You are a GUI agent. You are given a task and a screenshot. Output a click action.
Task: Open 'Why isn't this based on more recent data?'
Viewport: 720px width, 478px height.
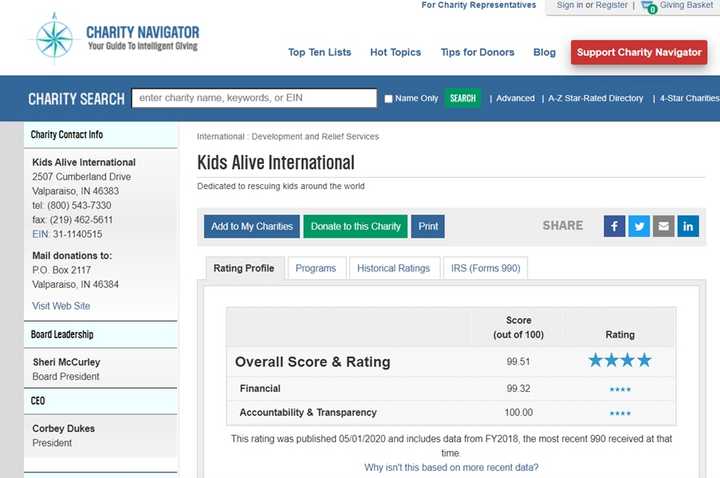point(451,467)
